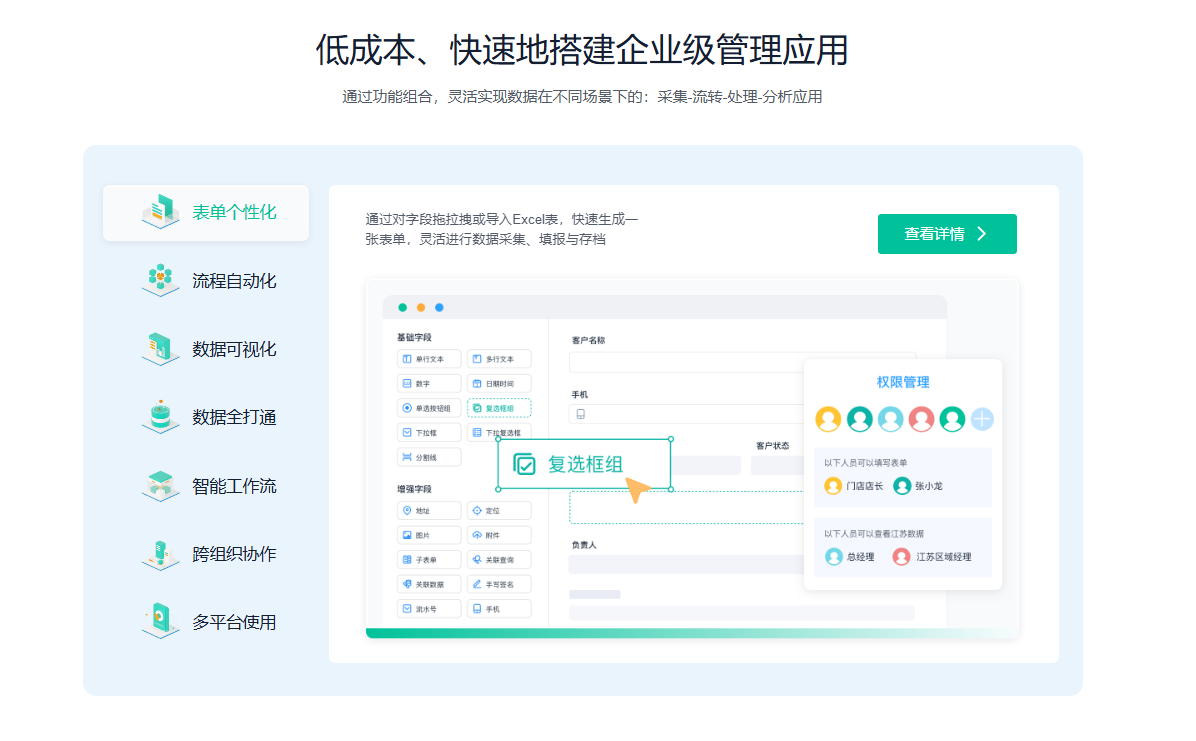Choose the 下拉复选框 field
Screen dimensions: 1196x741
tap(499, 433)
